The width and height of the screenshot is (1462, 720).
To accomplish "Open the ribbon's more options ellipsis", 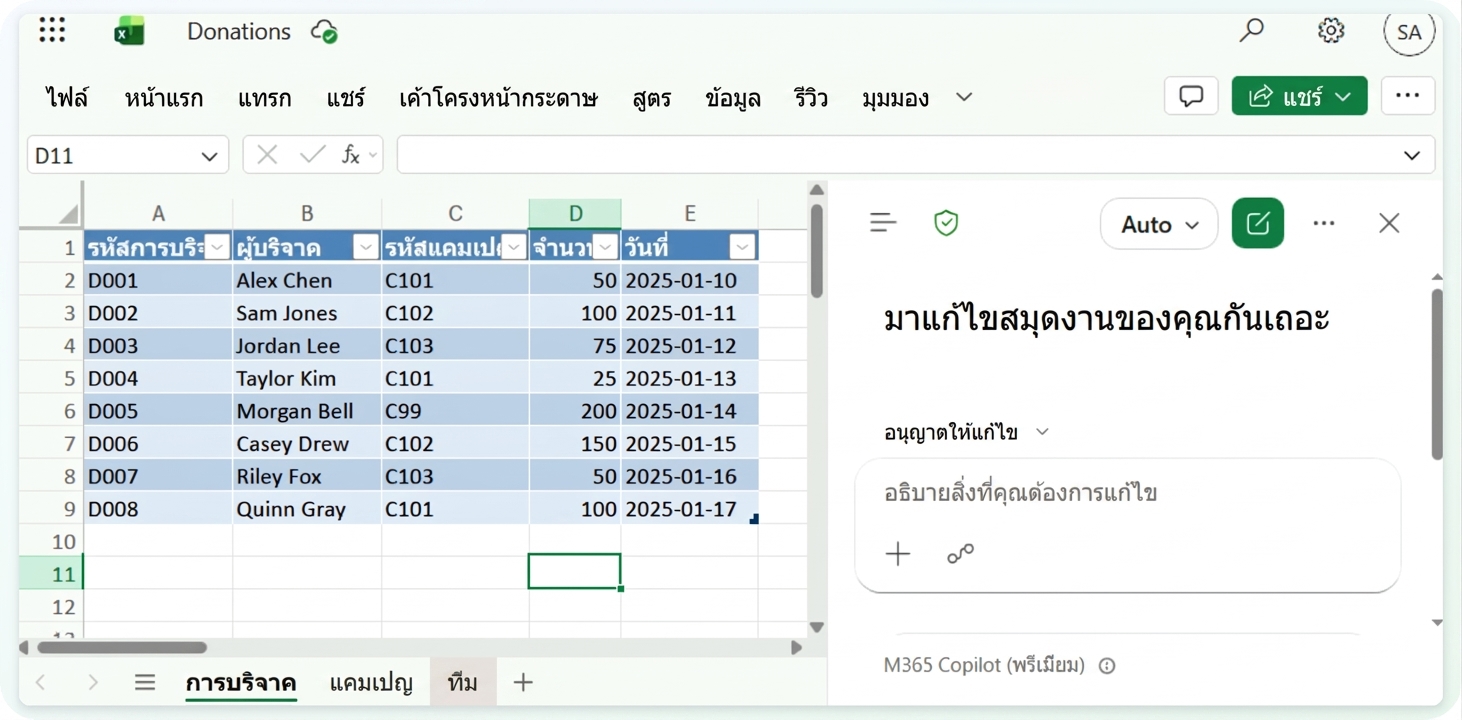I will (x=1407, y=96).
